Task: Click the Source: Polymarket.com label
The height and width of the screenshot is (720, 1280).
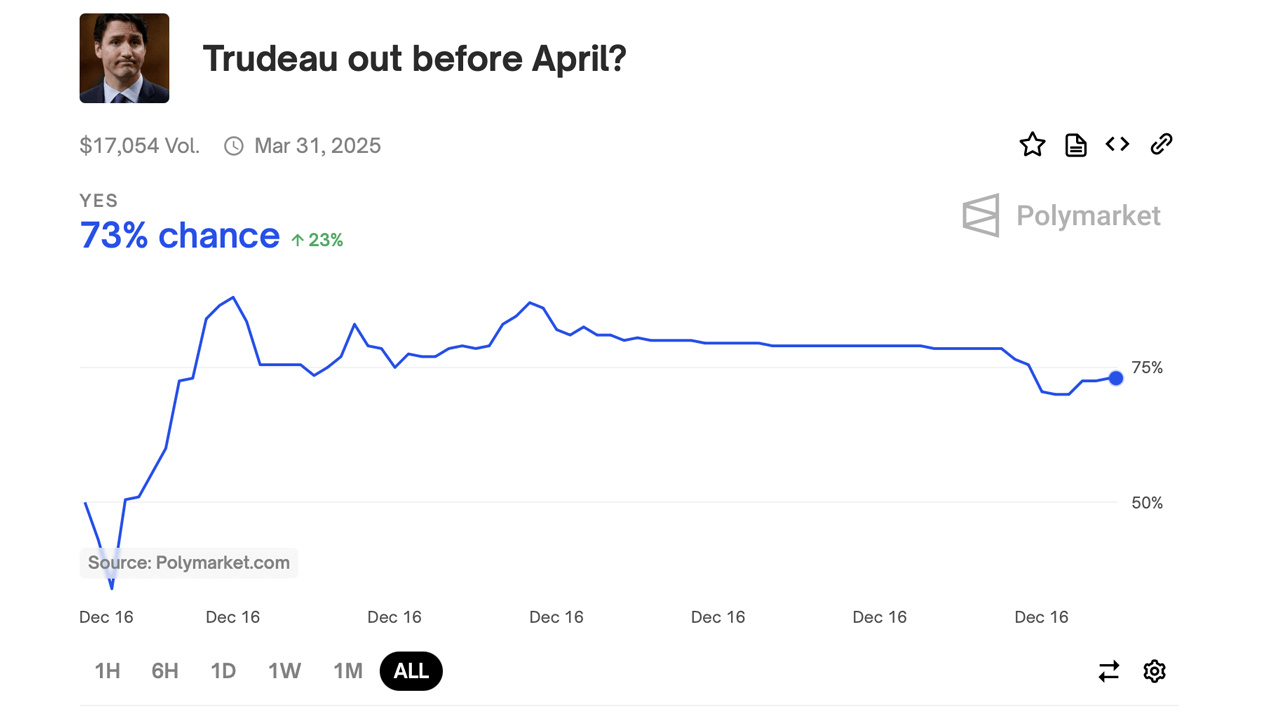Action: (189, 563)
